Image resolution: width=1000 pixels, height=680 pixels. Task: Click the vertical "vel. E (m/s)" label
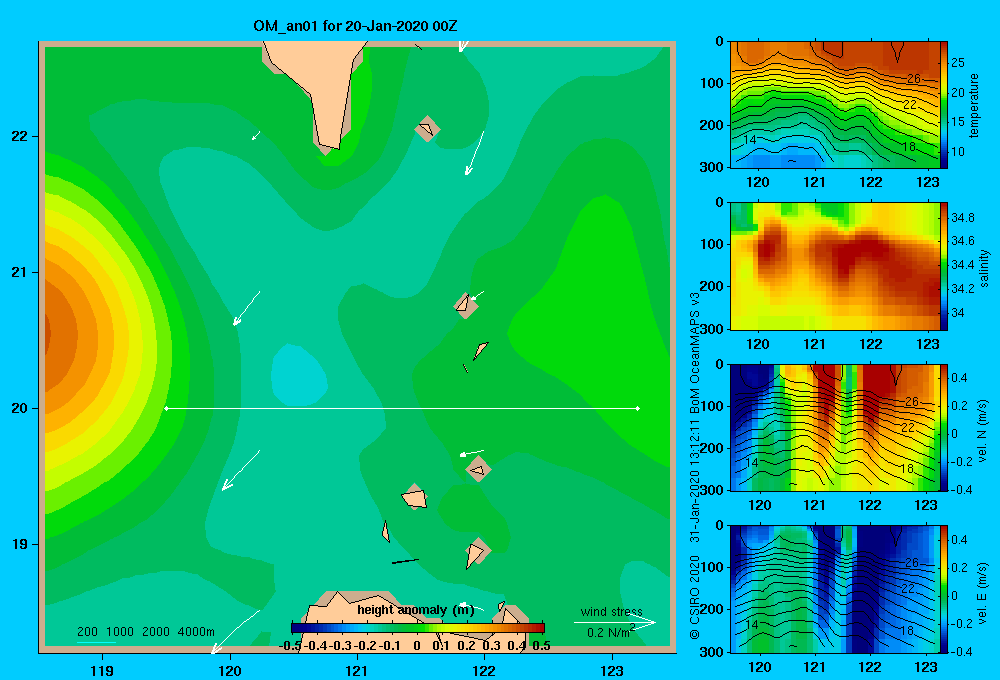pyautogui.click(x=983, y=592)
